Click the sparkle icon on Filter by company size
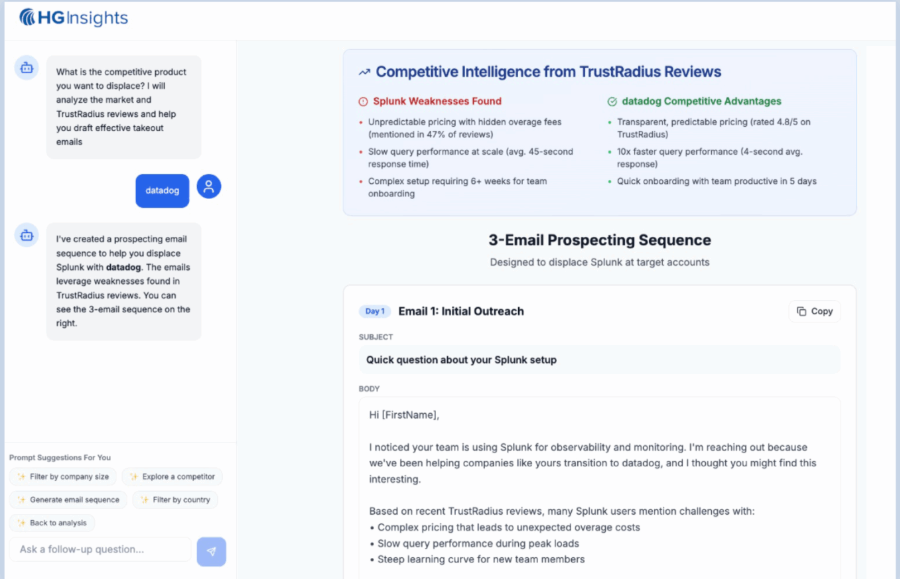900x579 pixels. point(21,477)
